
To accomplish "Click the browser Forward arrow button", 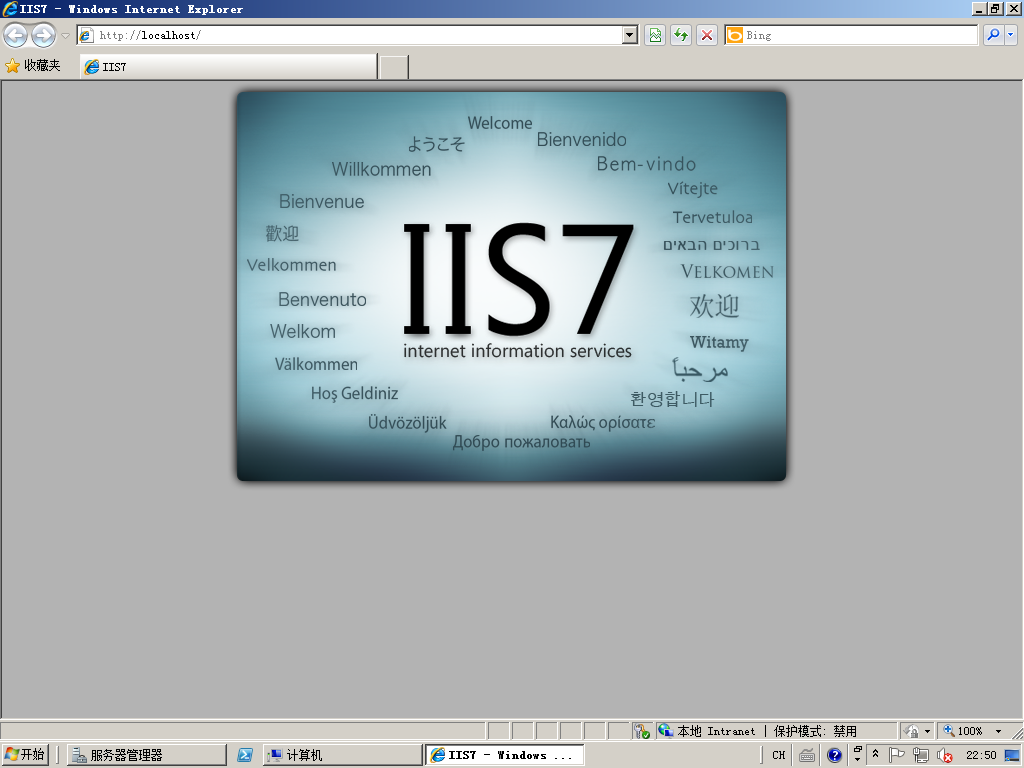I will (44, 35).
